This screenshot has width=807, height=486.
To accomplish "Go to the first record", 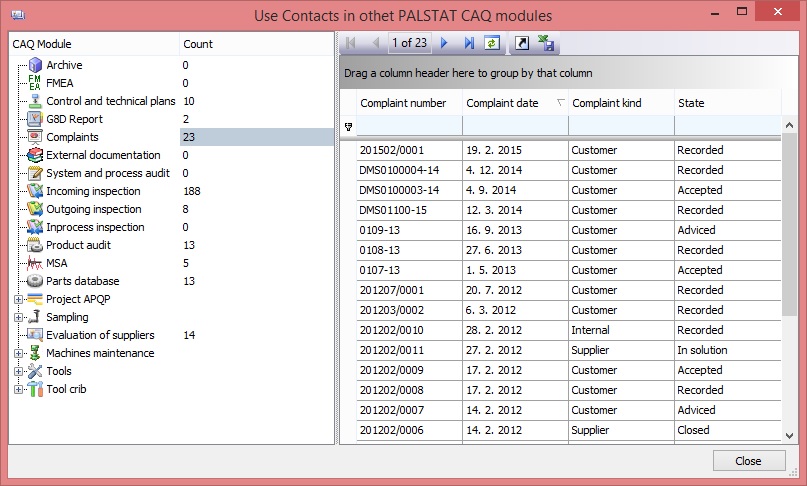I will [351, 43].
